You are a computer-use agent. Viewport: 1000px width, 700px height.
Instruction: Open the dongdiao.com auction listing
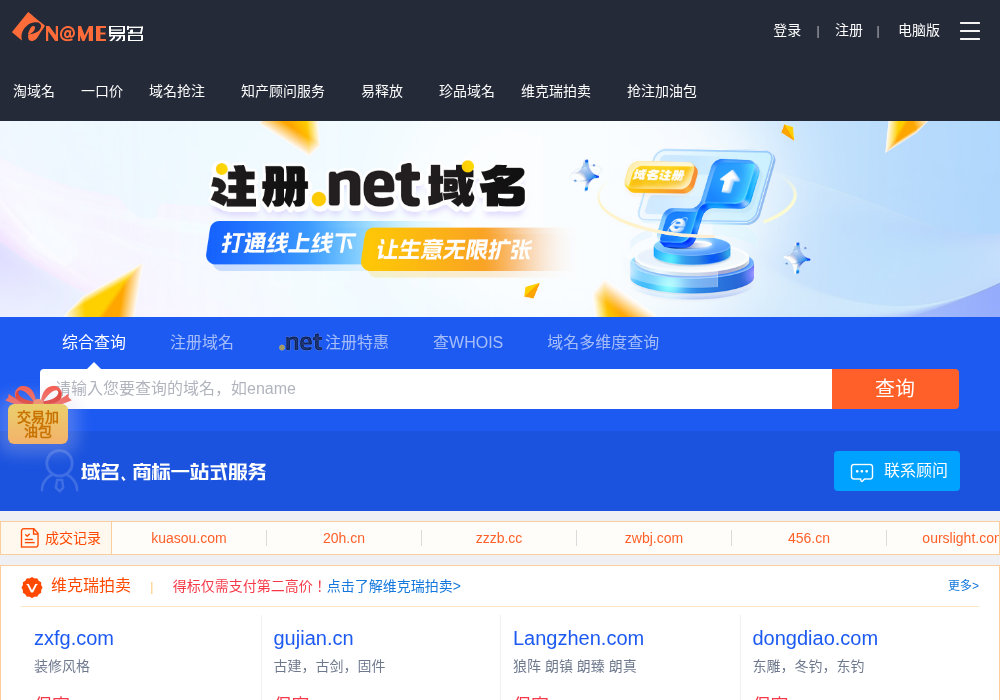815,638
